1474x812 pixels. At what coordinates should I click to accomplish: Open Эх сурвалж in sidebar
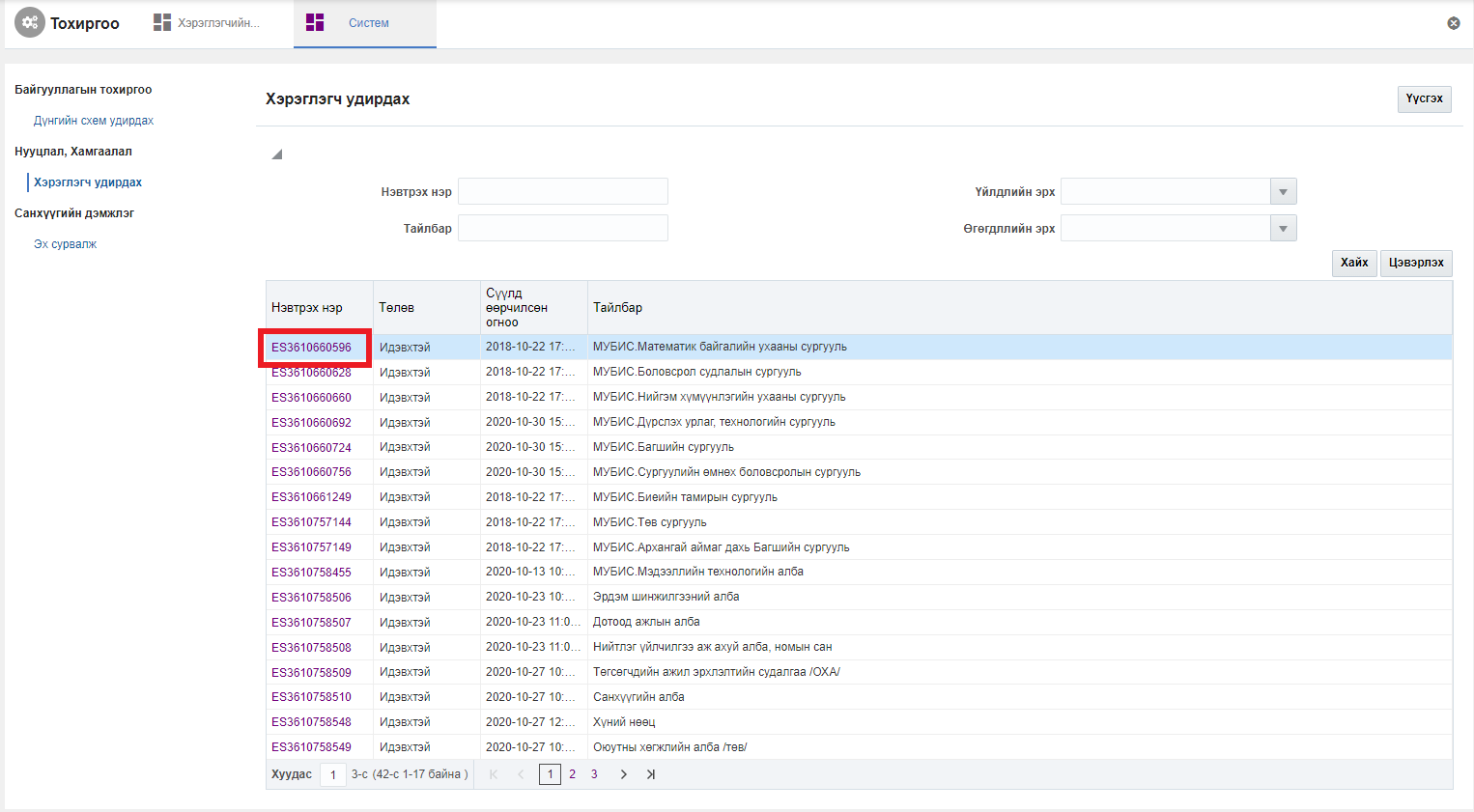point(66,244)
